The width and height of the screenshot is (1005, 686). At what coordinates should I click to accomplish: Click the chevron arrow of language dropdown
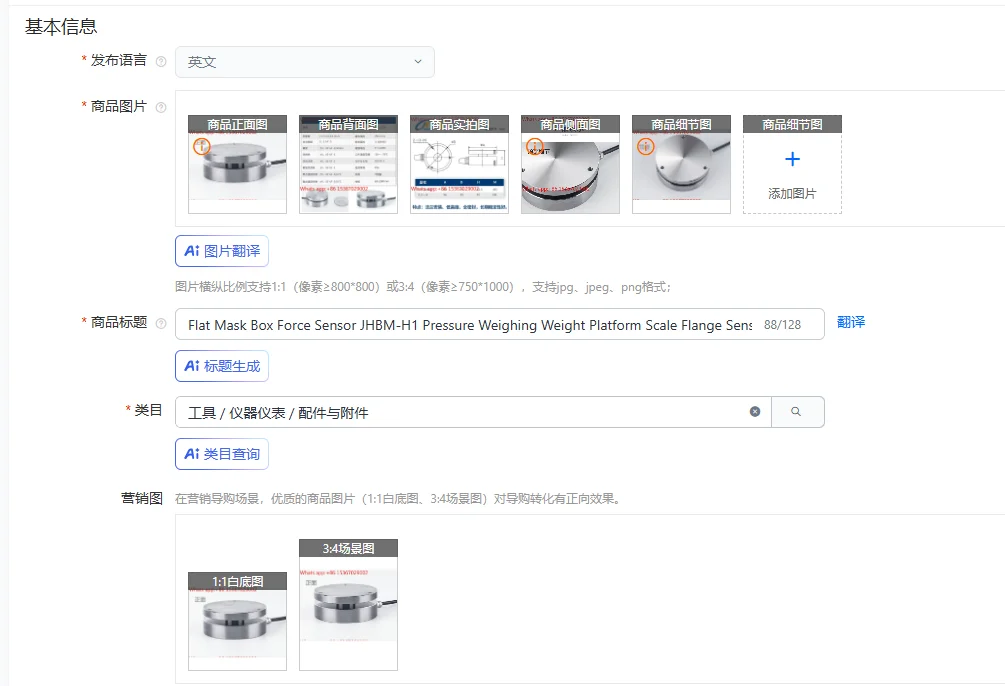pyautogui.click(x=418, y=62)
